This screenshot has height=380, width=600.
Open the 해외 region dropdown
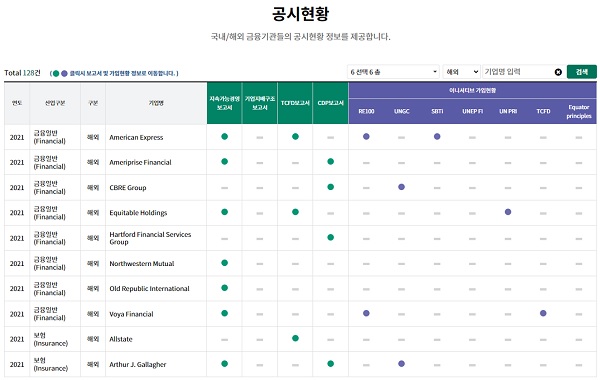pyautogui.click(x=461, y=72)
